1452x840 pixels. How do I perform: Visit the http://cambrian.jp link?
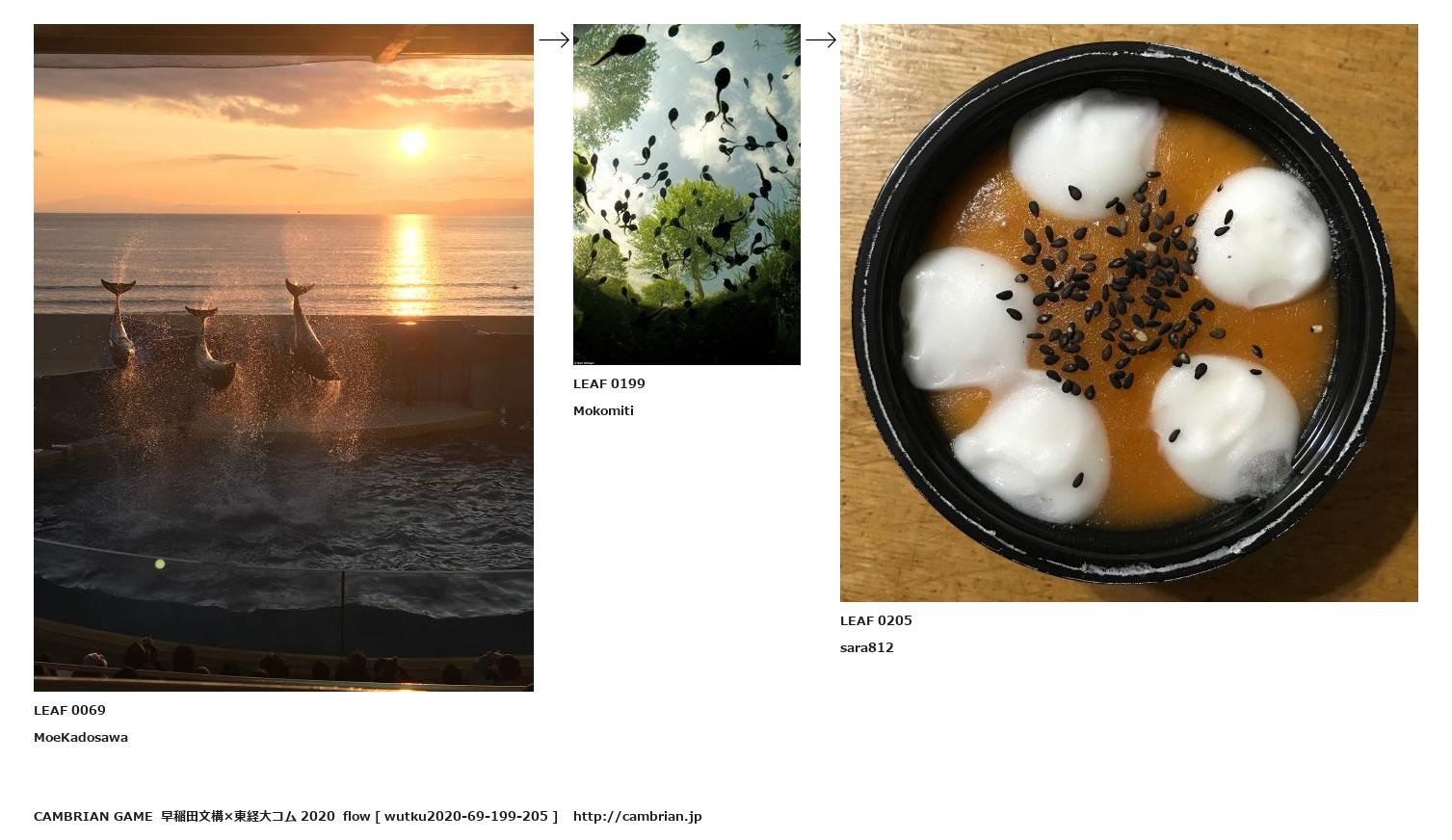coord(637,816)
